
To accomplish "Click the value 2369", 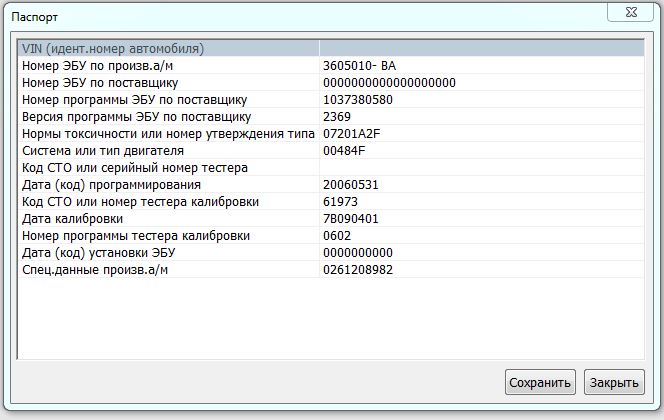I will 337,117.
